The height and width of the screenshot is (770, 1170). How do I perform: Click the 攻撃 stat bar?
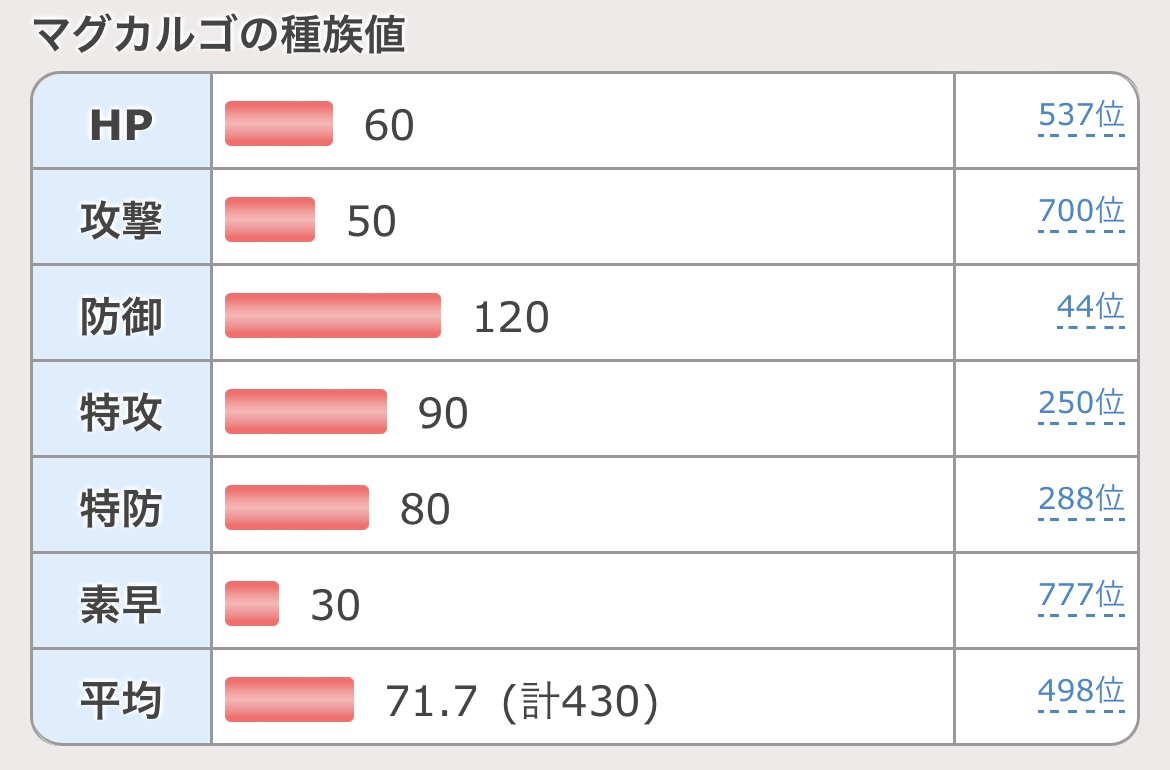[x=270, y=219]
